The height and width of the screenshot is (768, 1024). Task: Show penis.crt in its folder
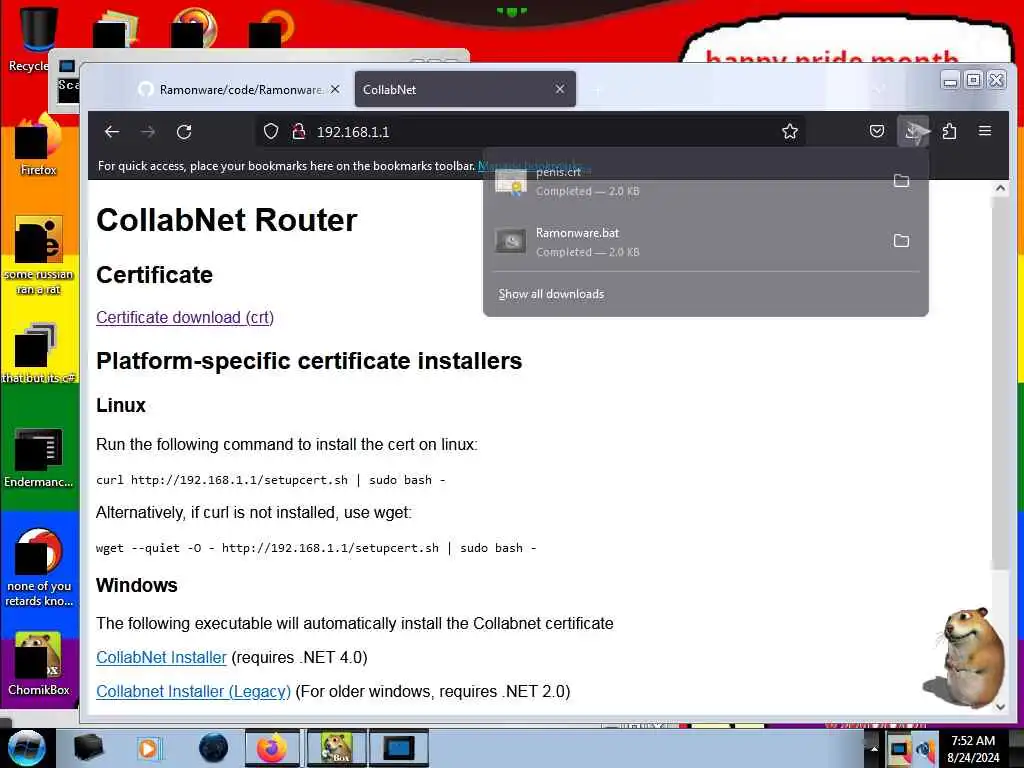pos(901,181)
